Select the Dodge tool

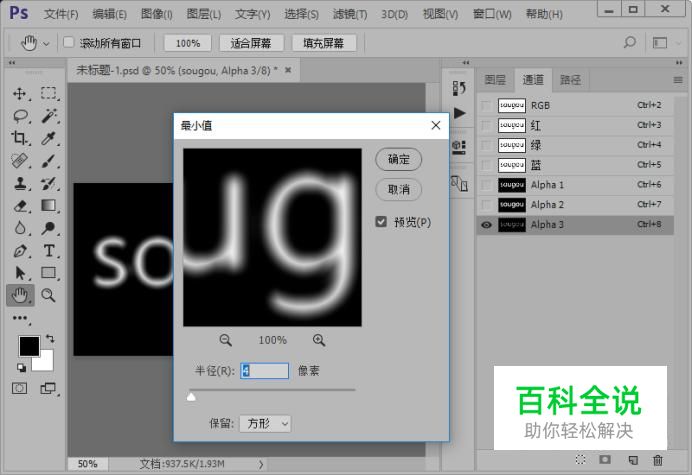pos(48,228)
